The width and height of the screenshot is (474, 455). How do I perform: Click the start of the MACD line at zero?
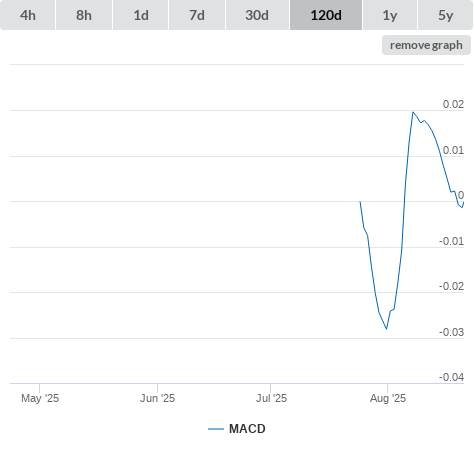tap(360, 202)
